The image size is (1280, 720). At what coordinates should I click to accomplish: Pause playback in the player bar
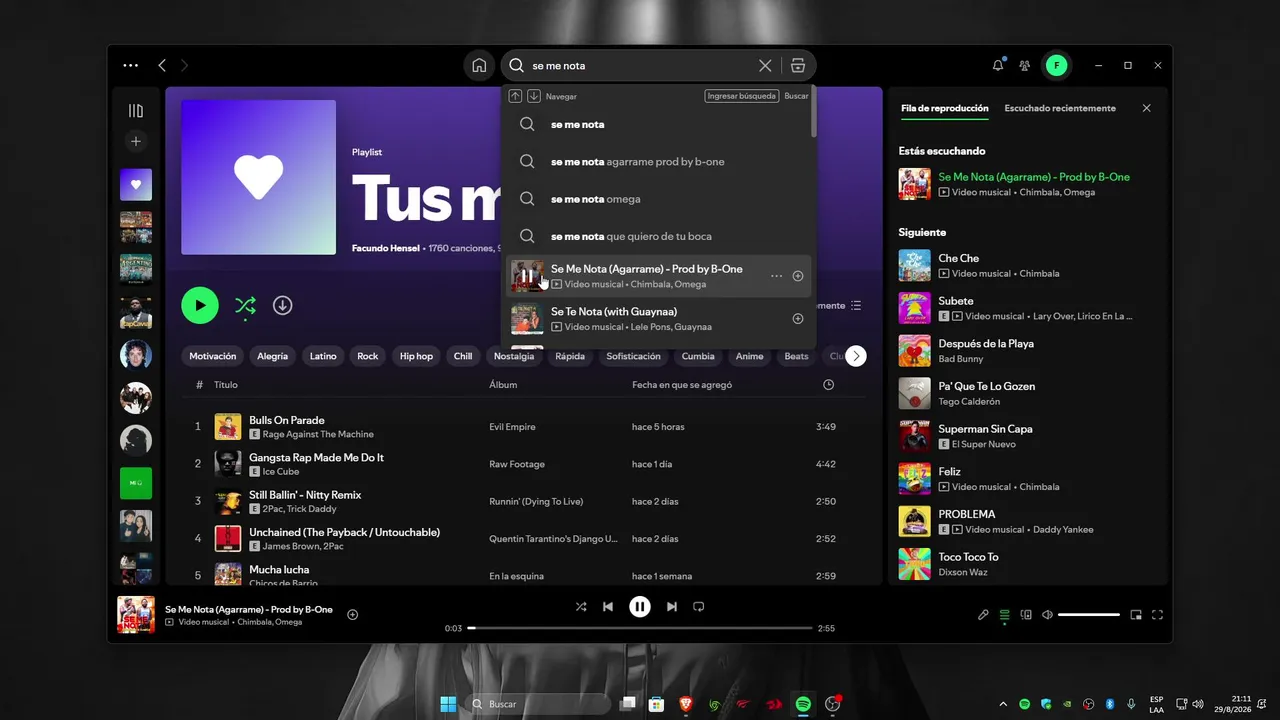(x=640, y=606)
